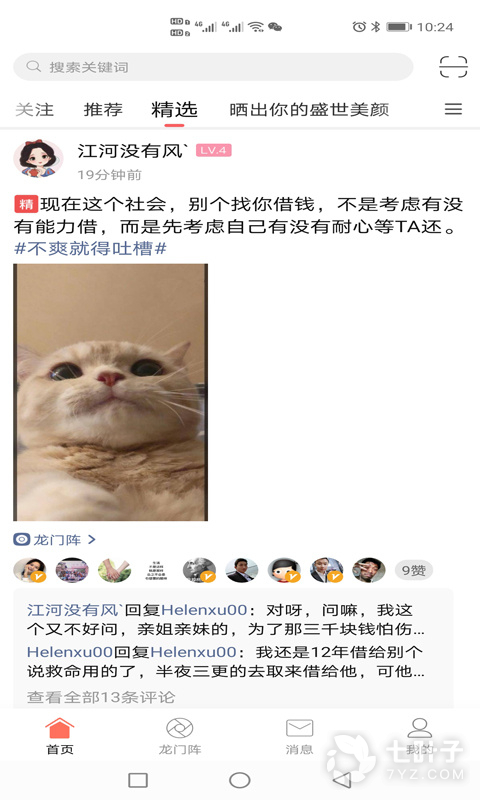Select the 晒出你的盛世美颜 tab

click(309, 109)
